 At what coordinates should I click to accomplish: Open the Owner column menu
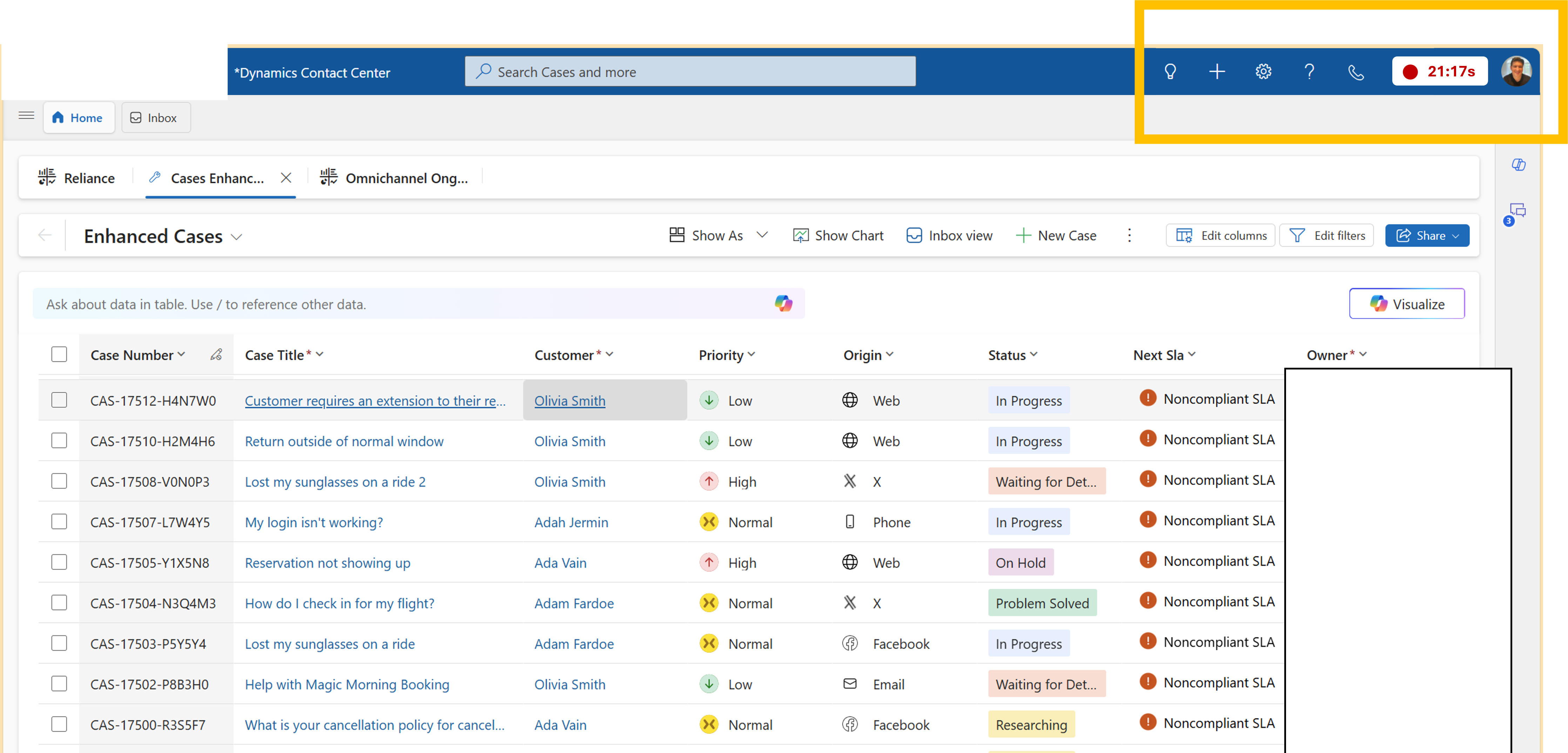[1363, 354]
